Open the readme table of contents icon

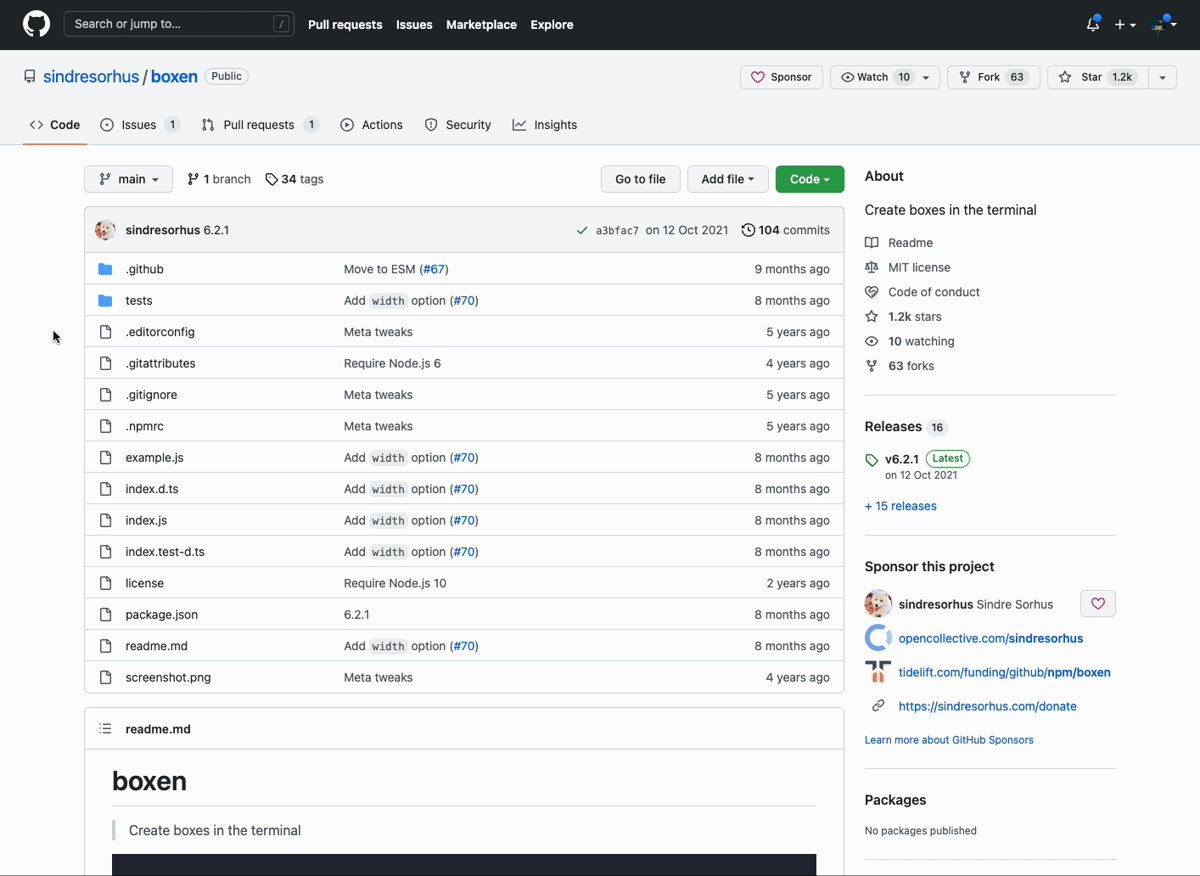[105, 729]
